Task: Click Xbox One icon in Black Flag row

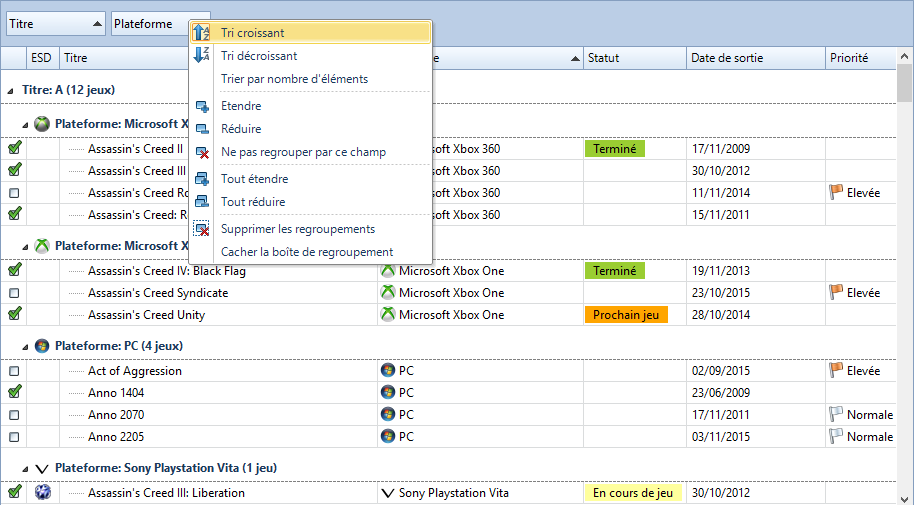Action: pos(388,271)
